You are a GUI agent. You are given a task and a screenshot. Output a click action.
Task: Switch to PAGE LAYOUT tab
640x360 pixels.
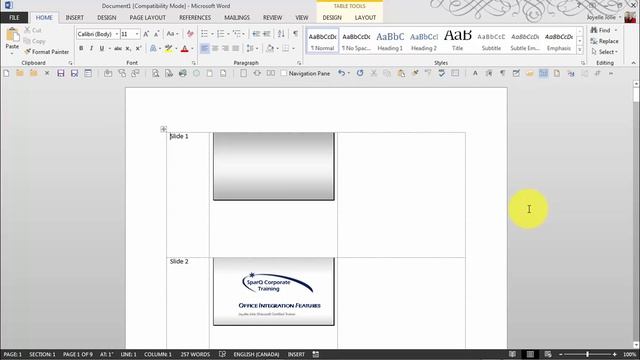147,18
